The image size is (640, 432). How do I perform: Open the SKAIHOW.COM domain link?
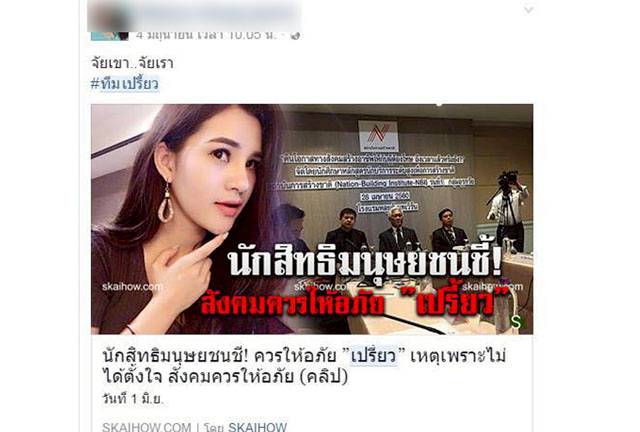(147, 427)
